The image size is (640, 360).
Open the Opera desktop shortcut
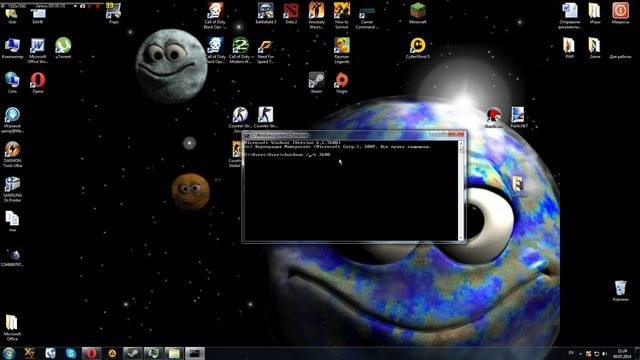38,82
